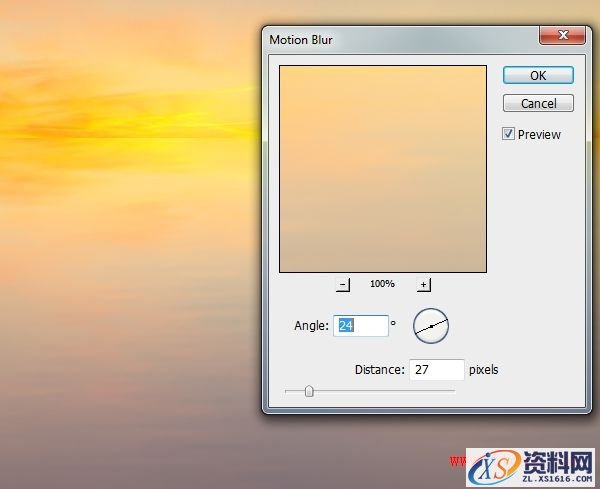Image resolution: width=600 pixels, height=489 pixels.
Task: Click the pixels unit label
Action: tap(485, 370)
